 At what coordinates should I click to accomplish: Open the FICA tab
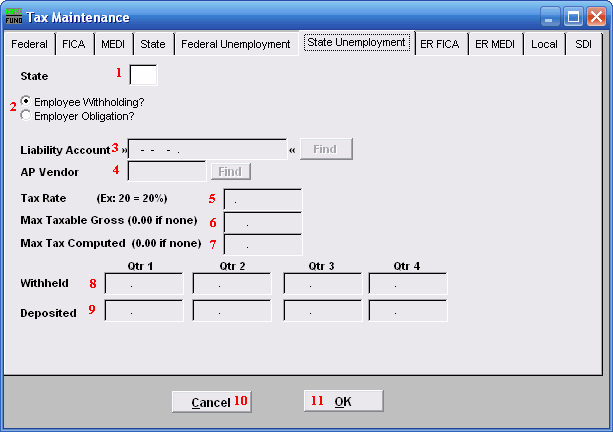point(75,45)
